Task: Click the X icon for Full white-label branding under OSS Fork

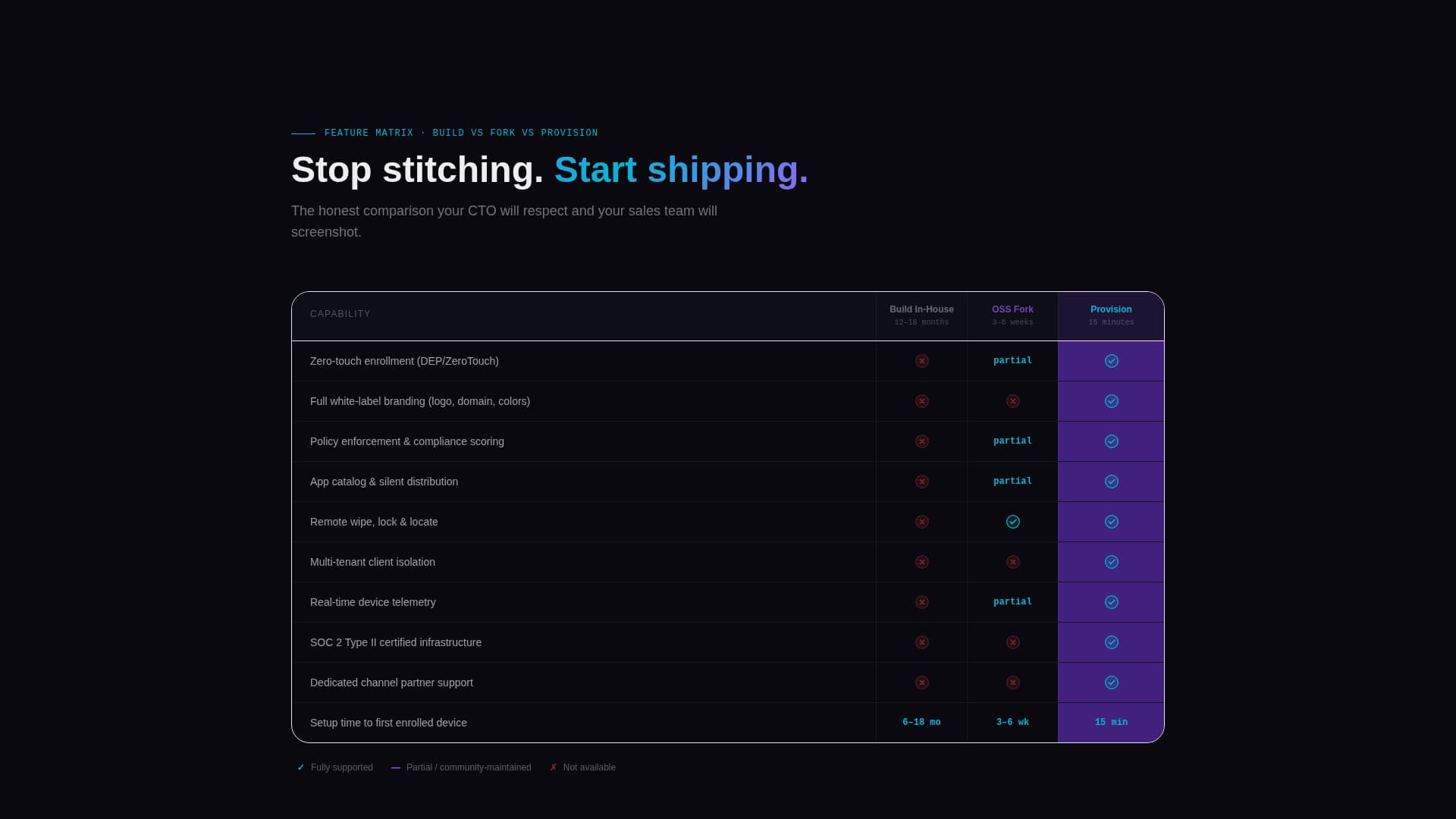Action: pos(1012,401)
